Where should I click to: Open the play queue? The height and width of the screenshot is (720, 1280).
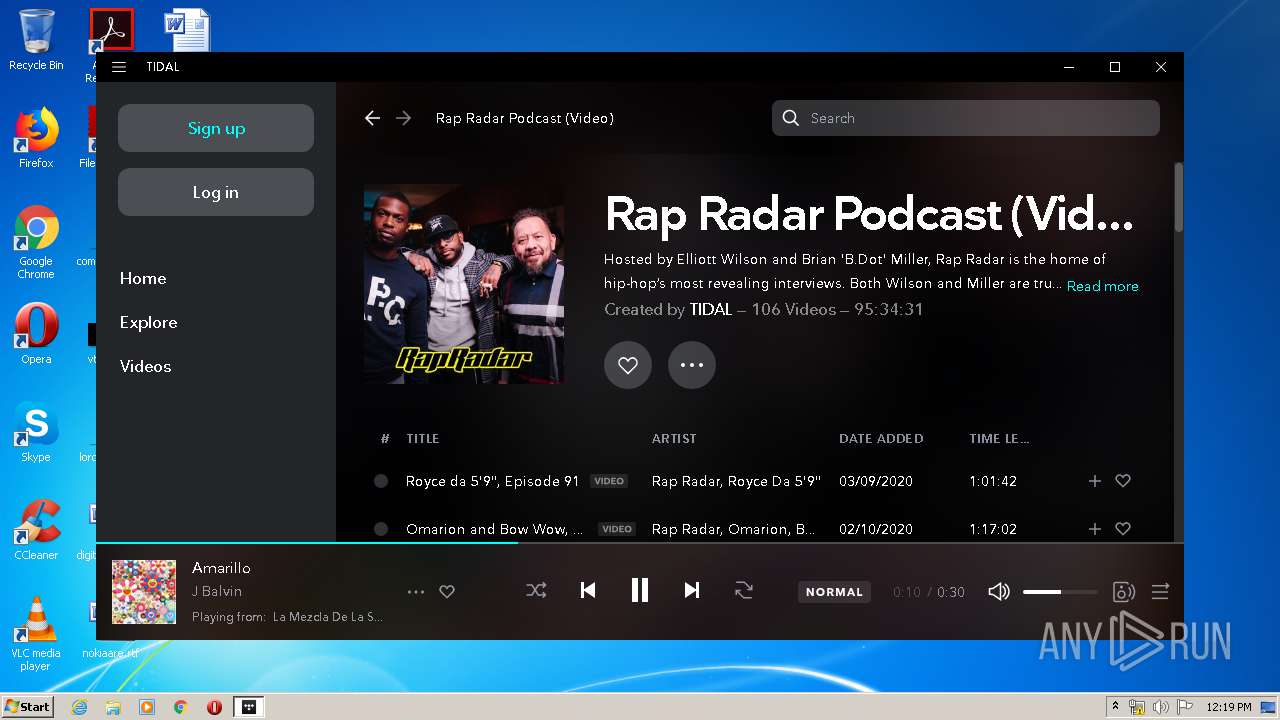pyautogui.click(x=1160, y=592)
